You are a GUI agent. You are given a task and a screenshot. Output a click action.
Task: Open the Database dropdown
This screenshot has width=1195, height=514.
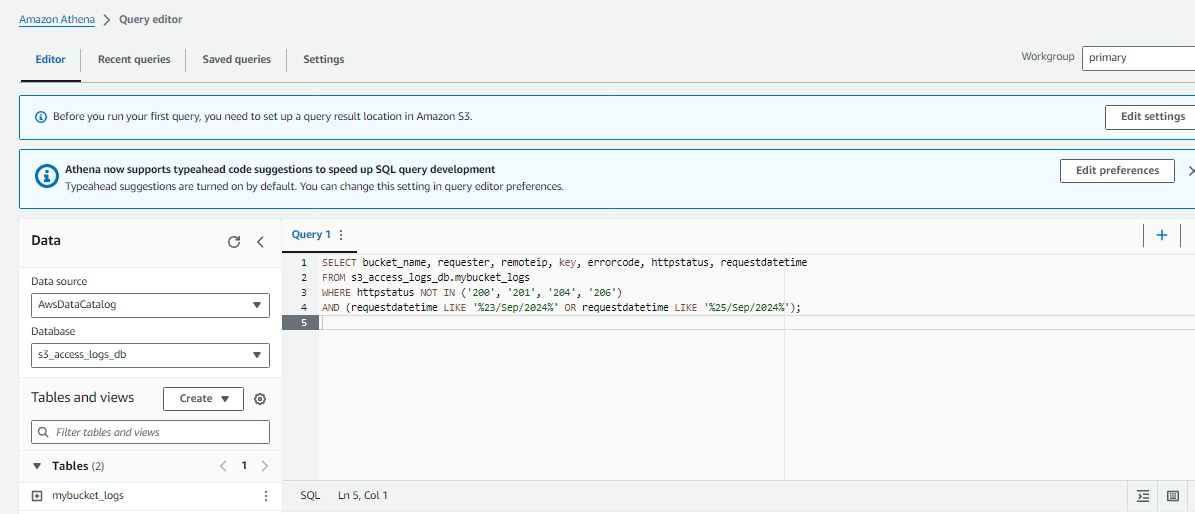(x=150, y=355)
